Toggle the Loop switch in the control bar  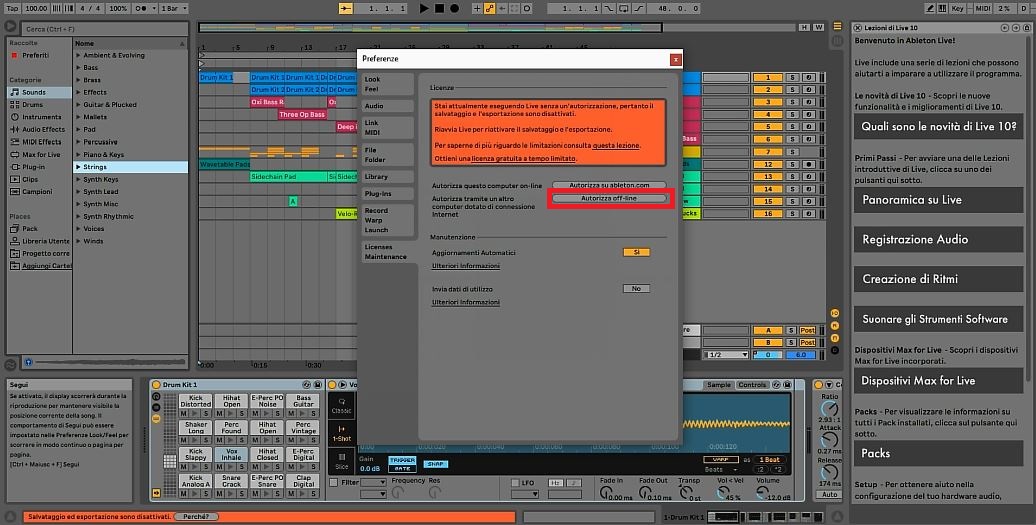point(623,9)
